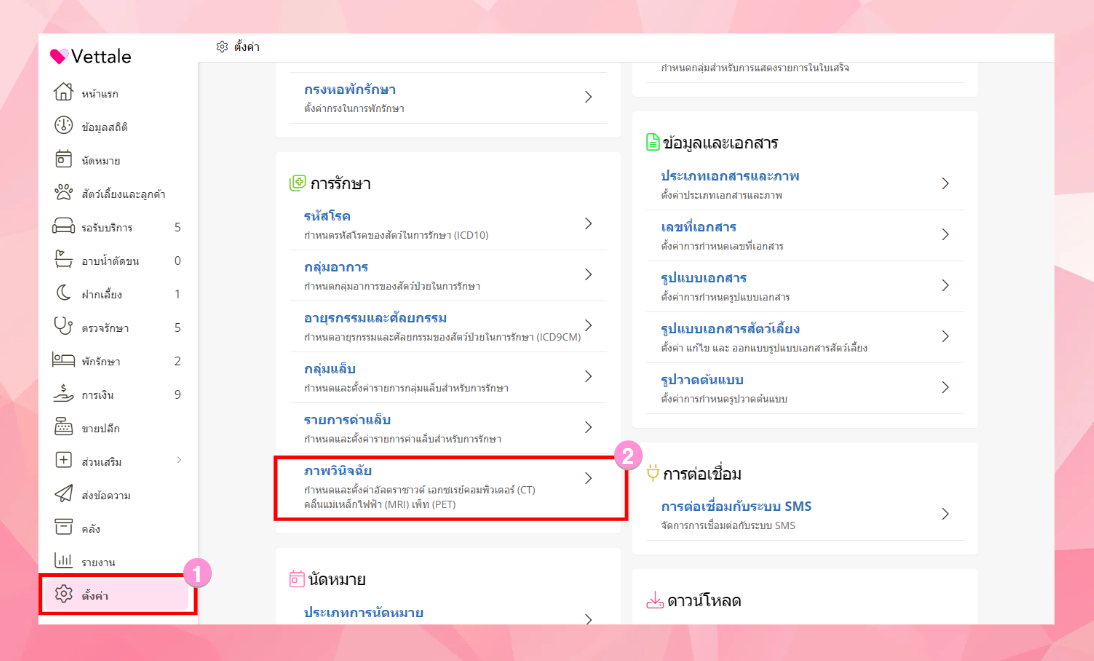Open the เลขที่เอกสาร settings link
The height and width of the screenshot is (661, 1094).
pyautogui.click(x=698, y=227)
